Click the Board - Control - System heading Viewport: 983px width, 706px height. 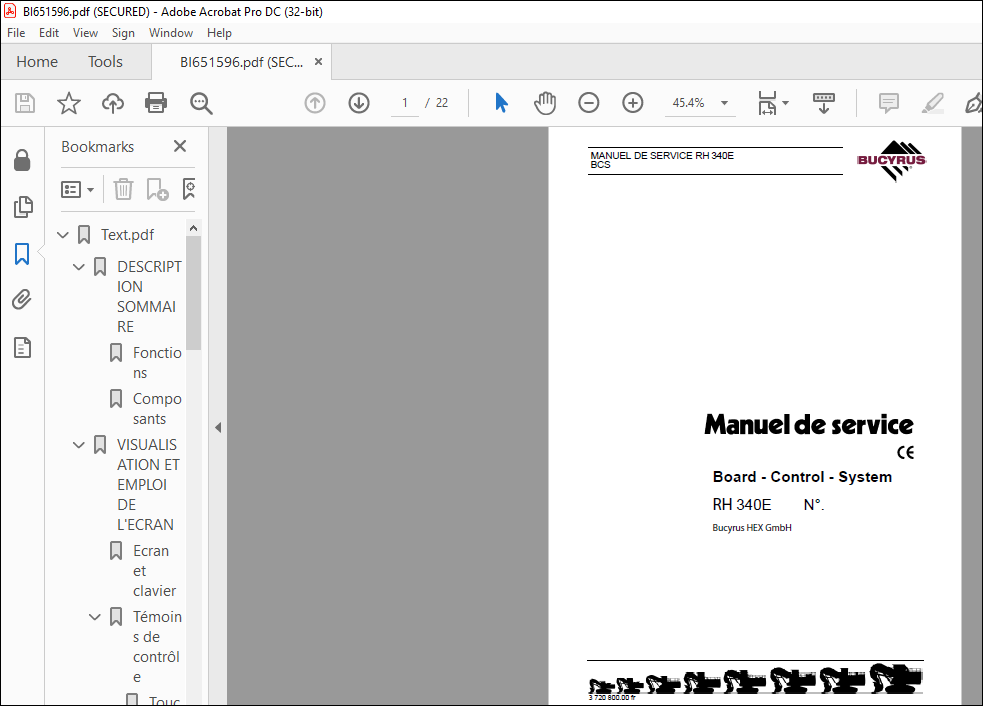(x=802, y=477)
